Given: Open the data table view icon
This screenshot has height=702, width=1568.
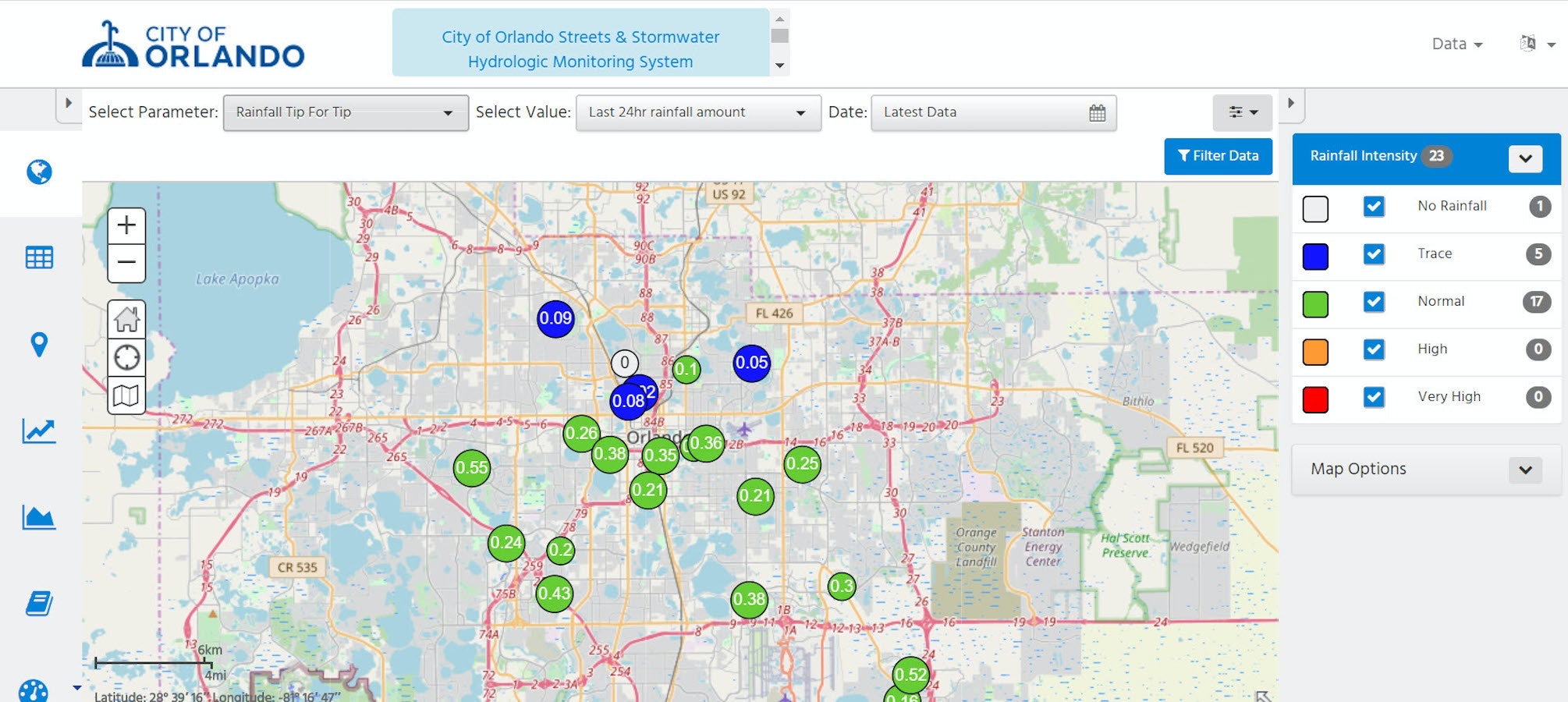Looking at the screenshot, I should click(39, 257).
